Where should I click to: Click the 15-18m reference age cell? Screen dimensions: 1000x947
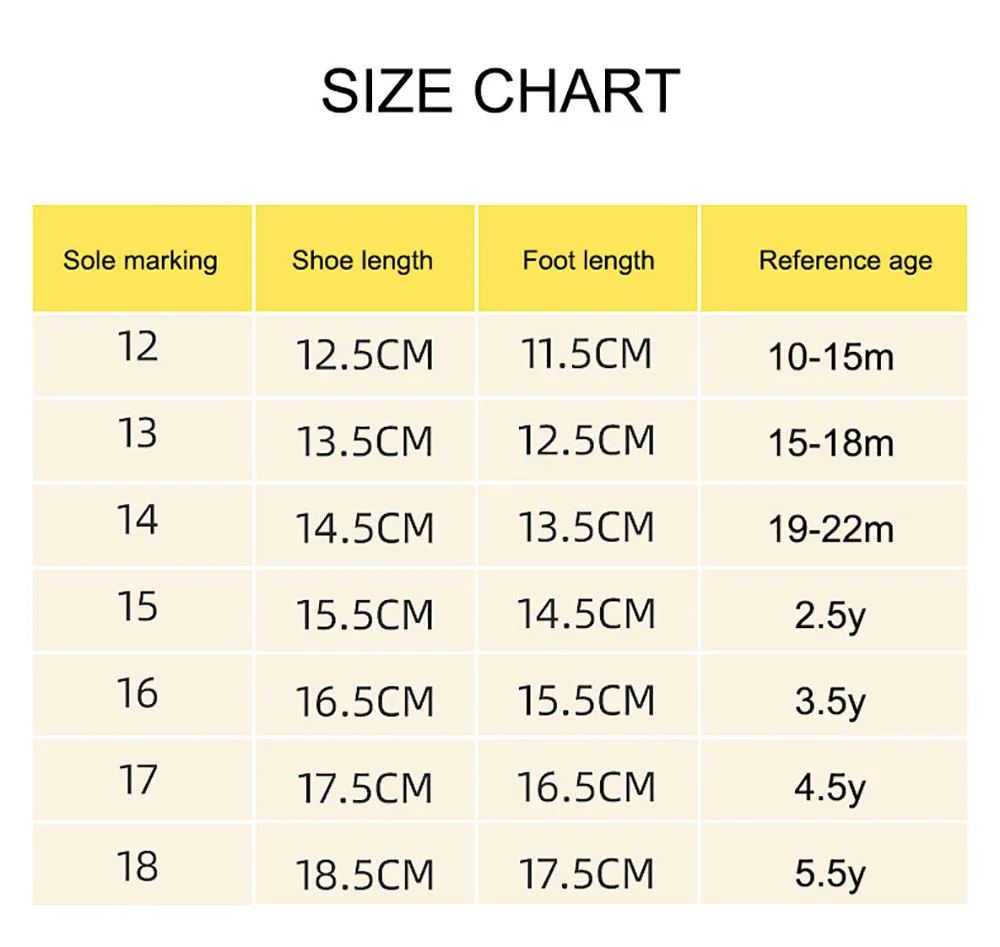[x=831, y=443]
